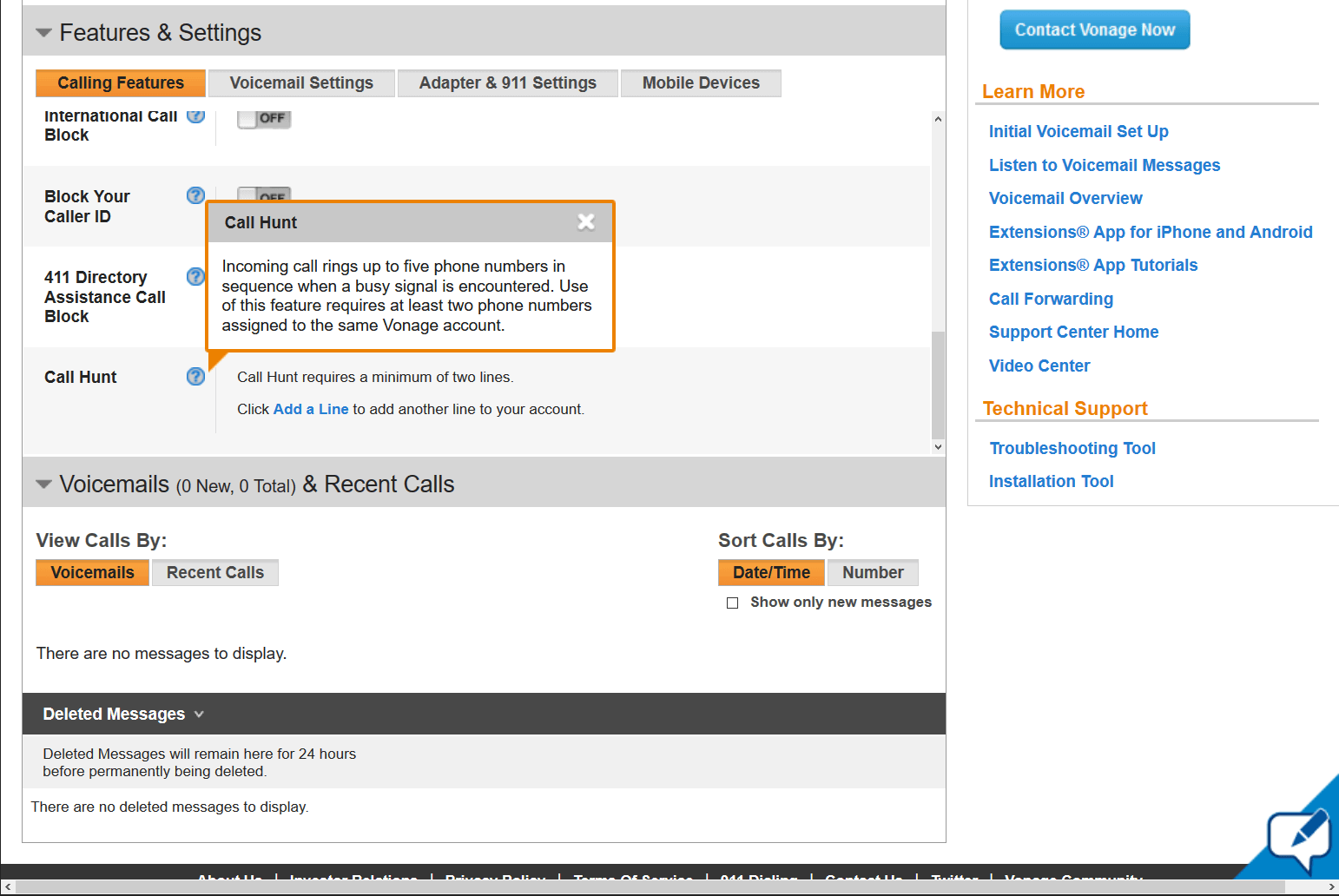View calls by Voicemails
The height and width of the screenshot is (896, 1339).
(x=93, y=573)
